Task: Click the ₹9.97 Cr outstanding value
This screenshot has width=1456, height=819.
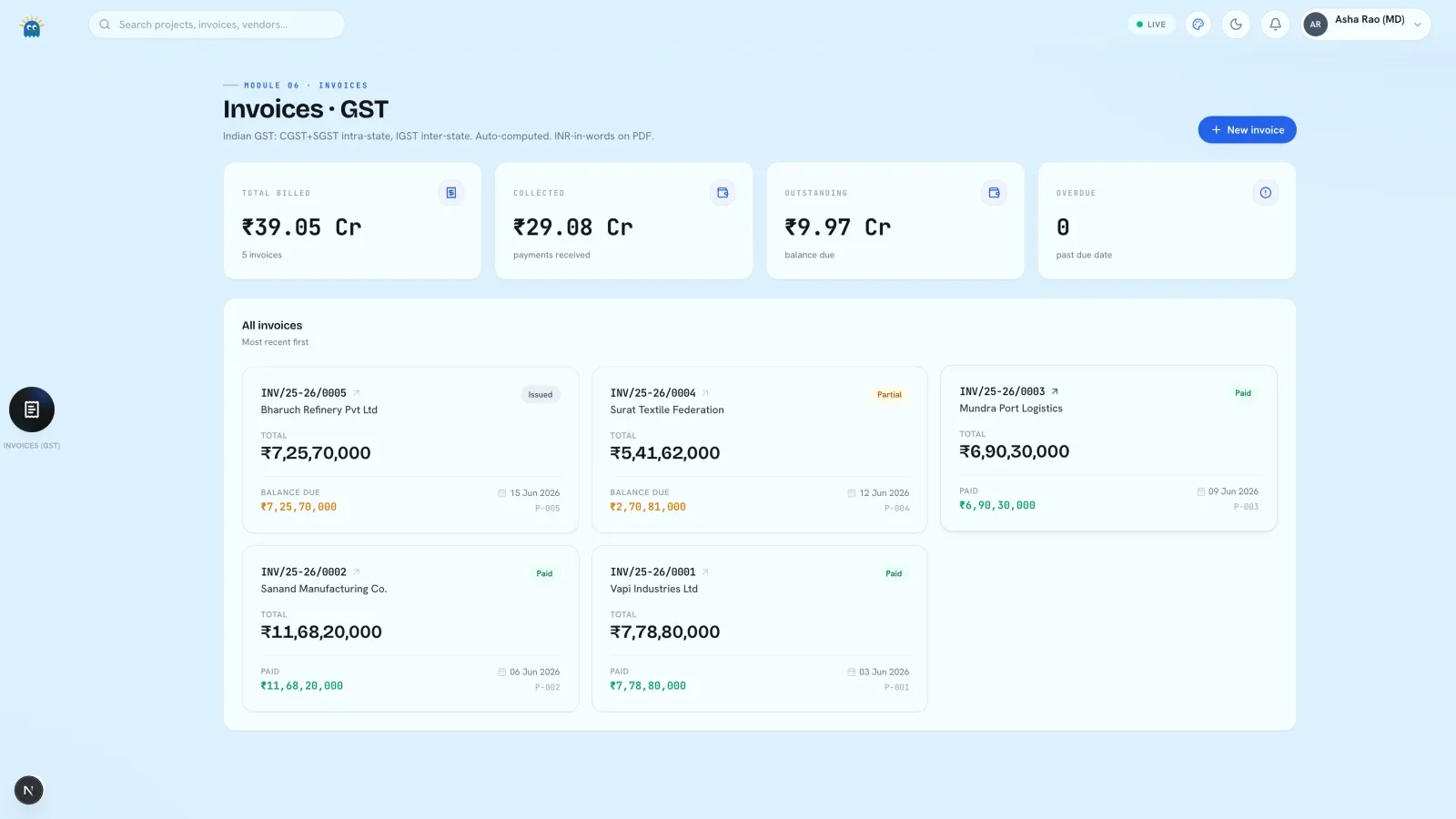Action: pos(837,227)
